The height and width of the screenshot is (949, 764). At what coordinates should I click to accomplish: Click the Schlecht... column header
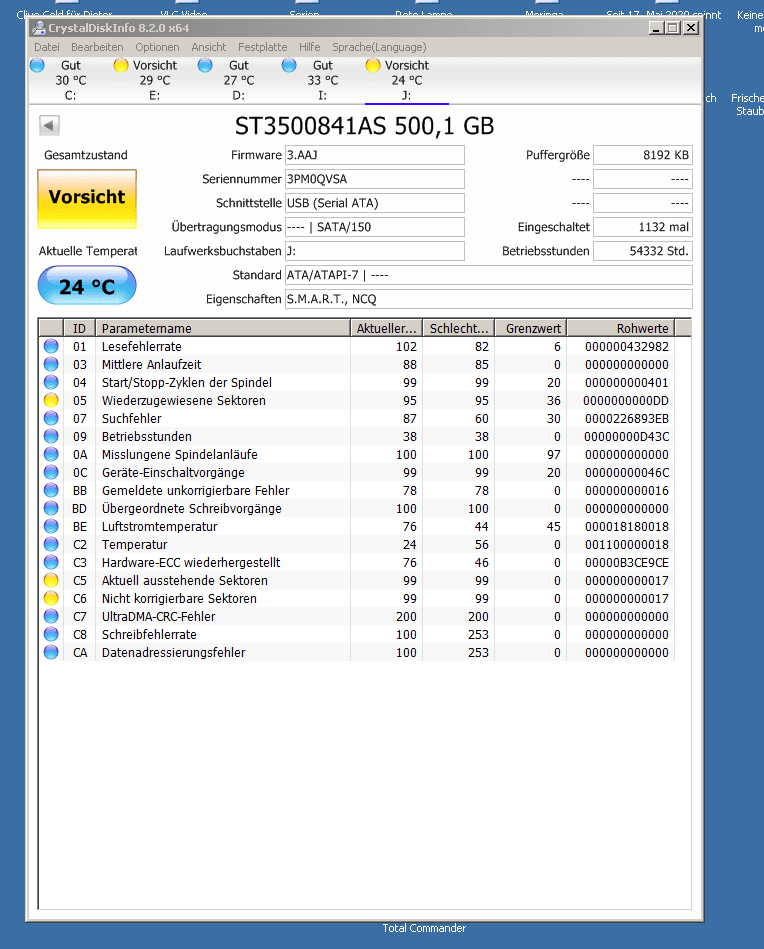(459, 328)
